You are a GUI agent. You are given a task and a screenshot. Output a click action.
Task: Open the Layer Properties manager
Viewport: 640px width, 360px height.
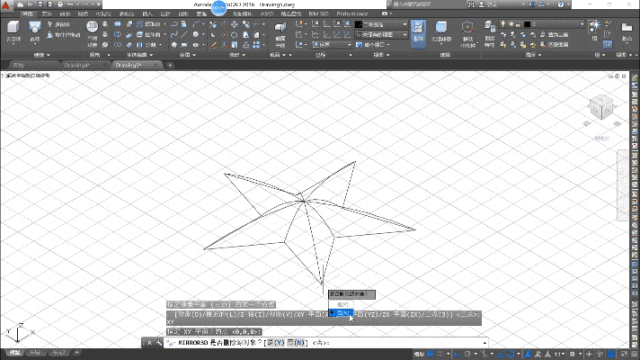pos(489,33)
